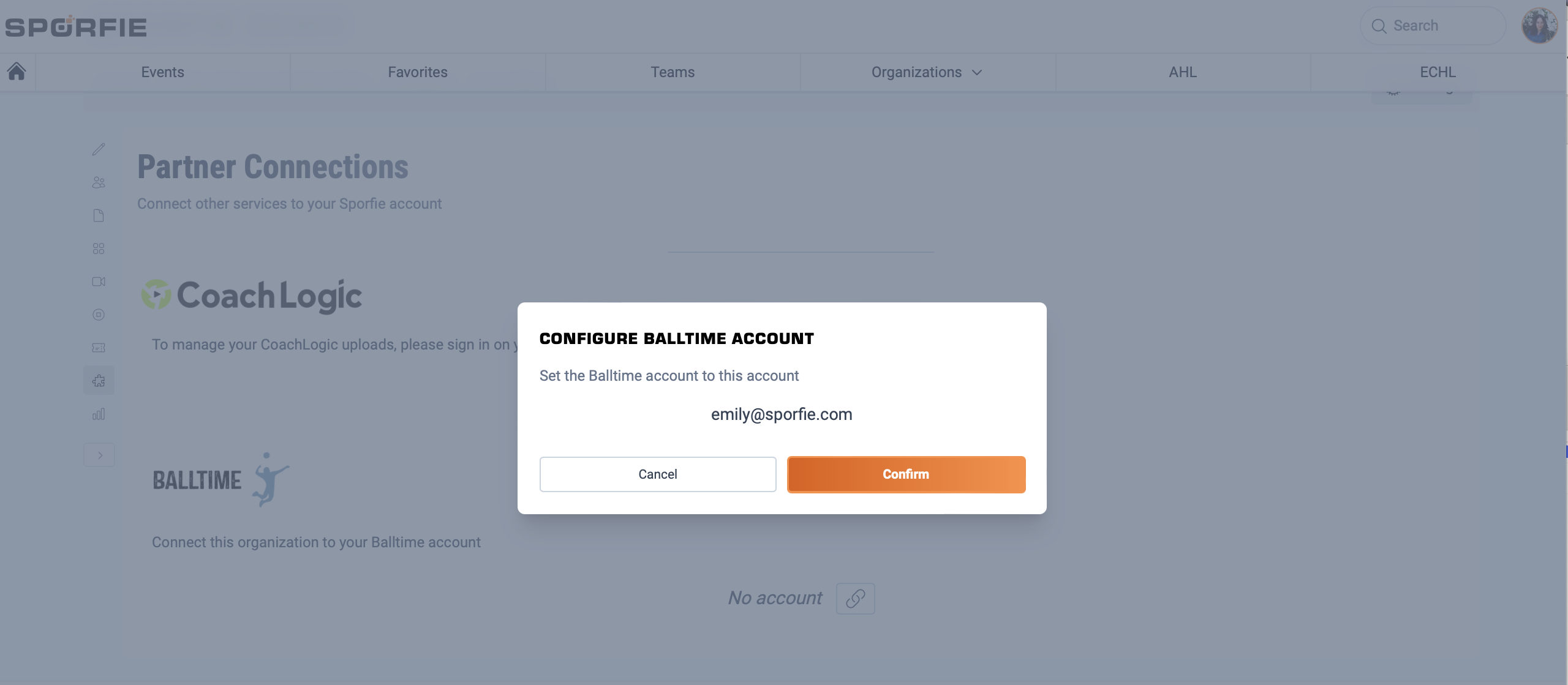Click the puzzle piece integrations icon

tap(99, 381)
